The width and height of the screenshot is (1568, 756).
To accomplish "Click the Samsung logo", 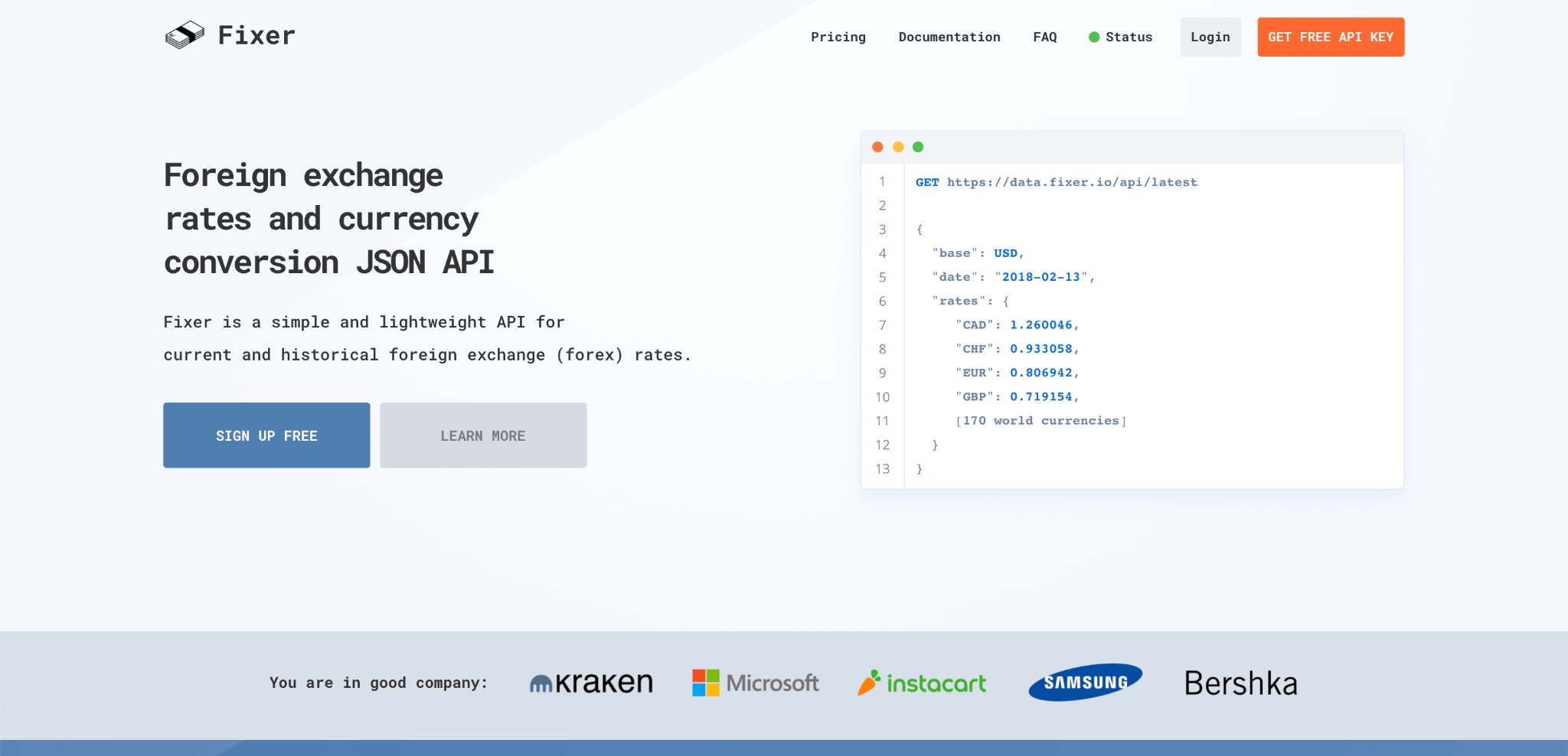I will [1085, 682].
